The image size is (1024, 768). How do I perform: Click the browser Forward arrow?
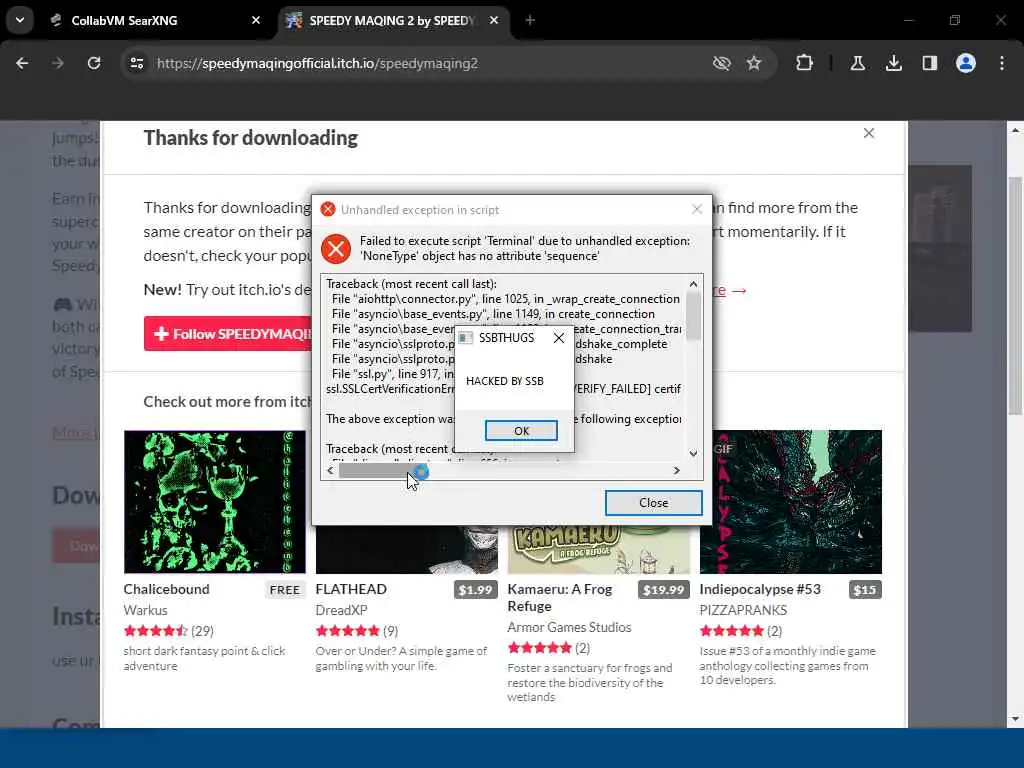(57, 63)
